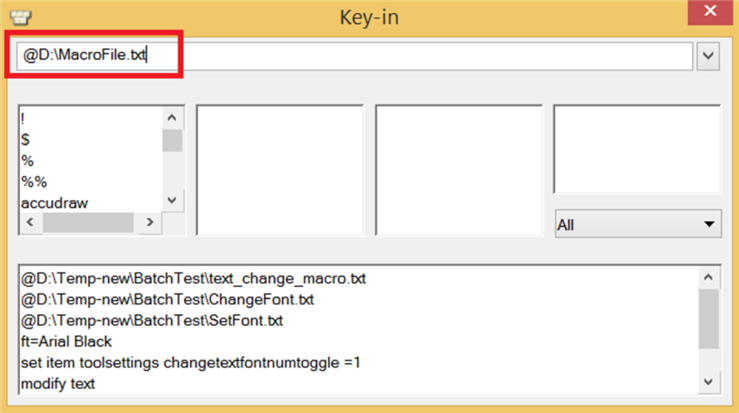Click the history list scroll-down arrow

(x=708, y=382)
